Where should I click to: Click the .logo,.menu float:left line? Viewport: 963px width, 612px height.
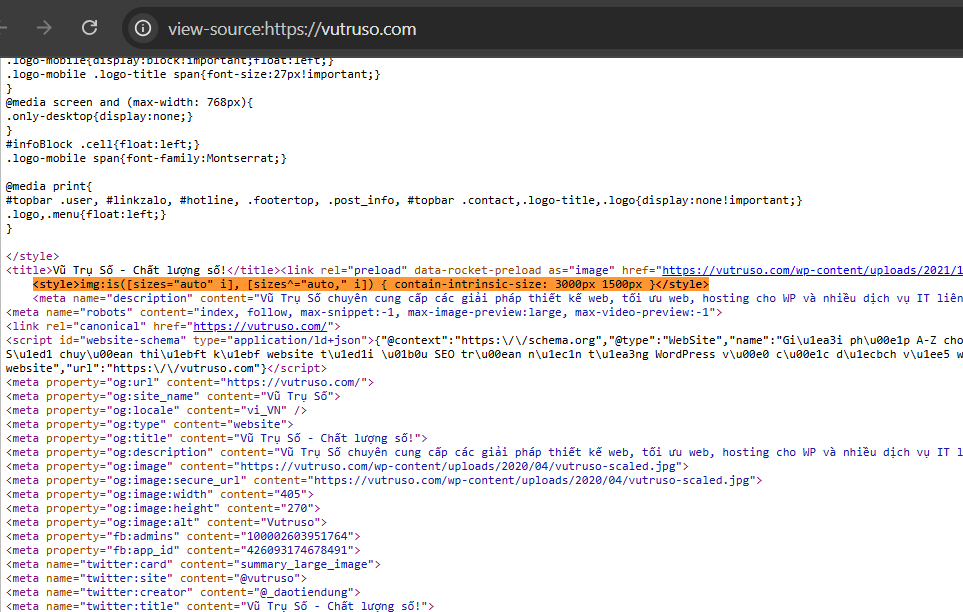[x=86, y=214]
